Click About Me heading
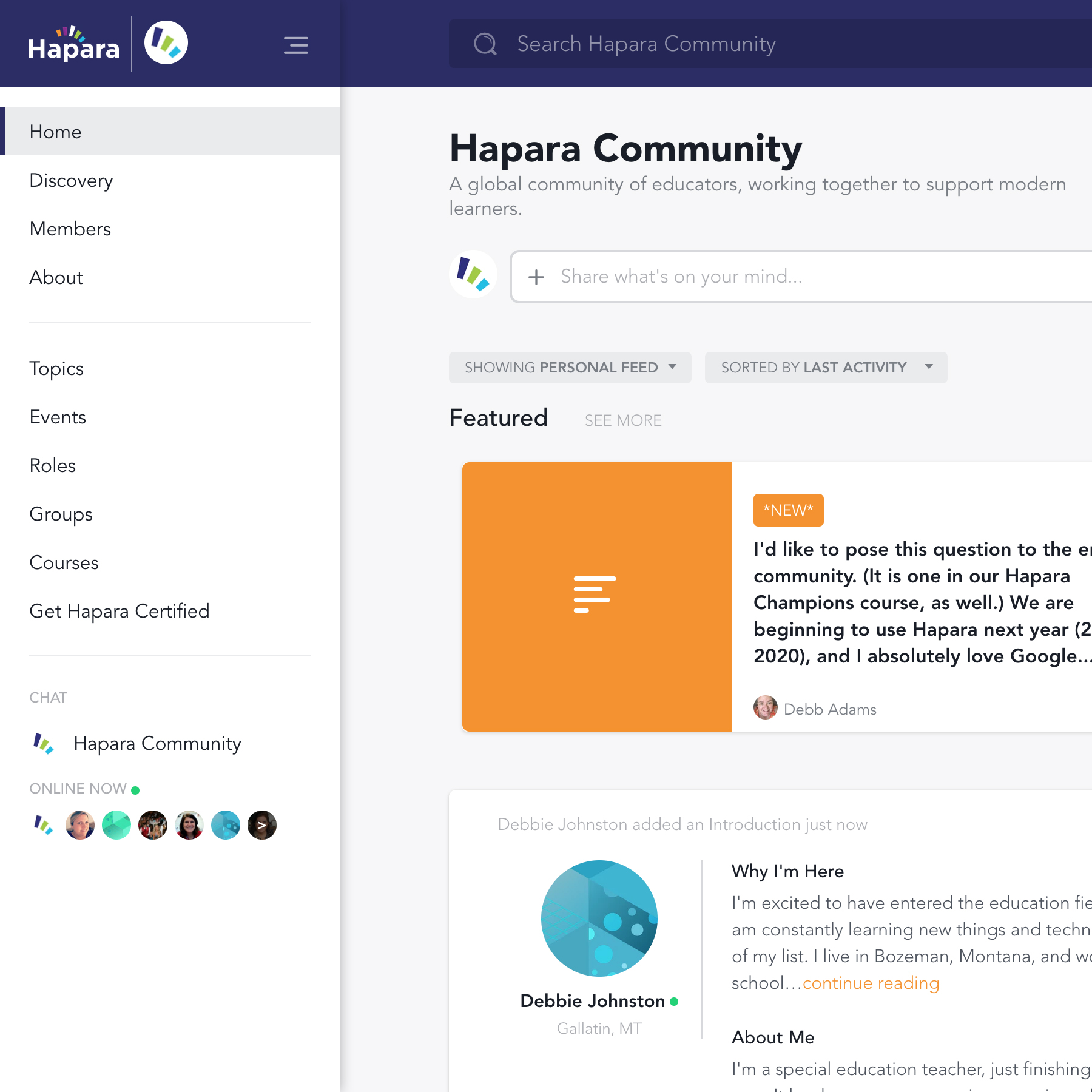1092x1092 pixels. (773, 1037)
